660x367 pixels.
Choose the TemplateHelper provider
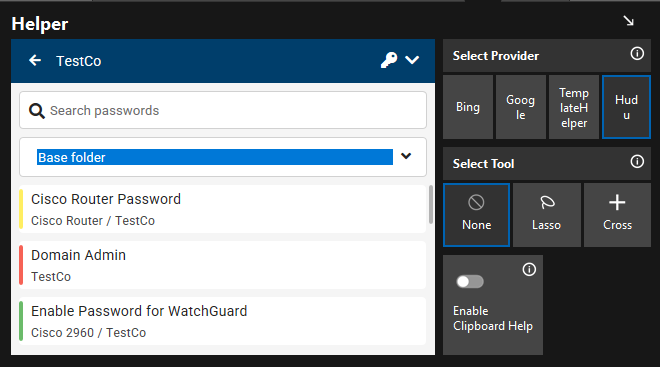point(574,107)
